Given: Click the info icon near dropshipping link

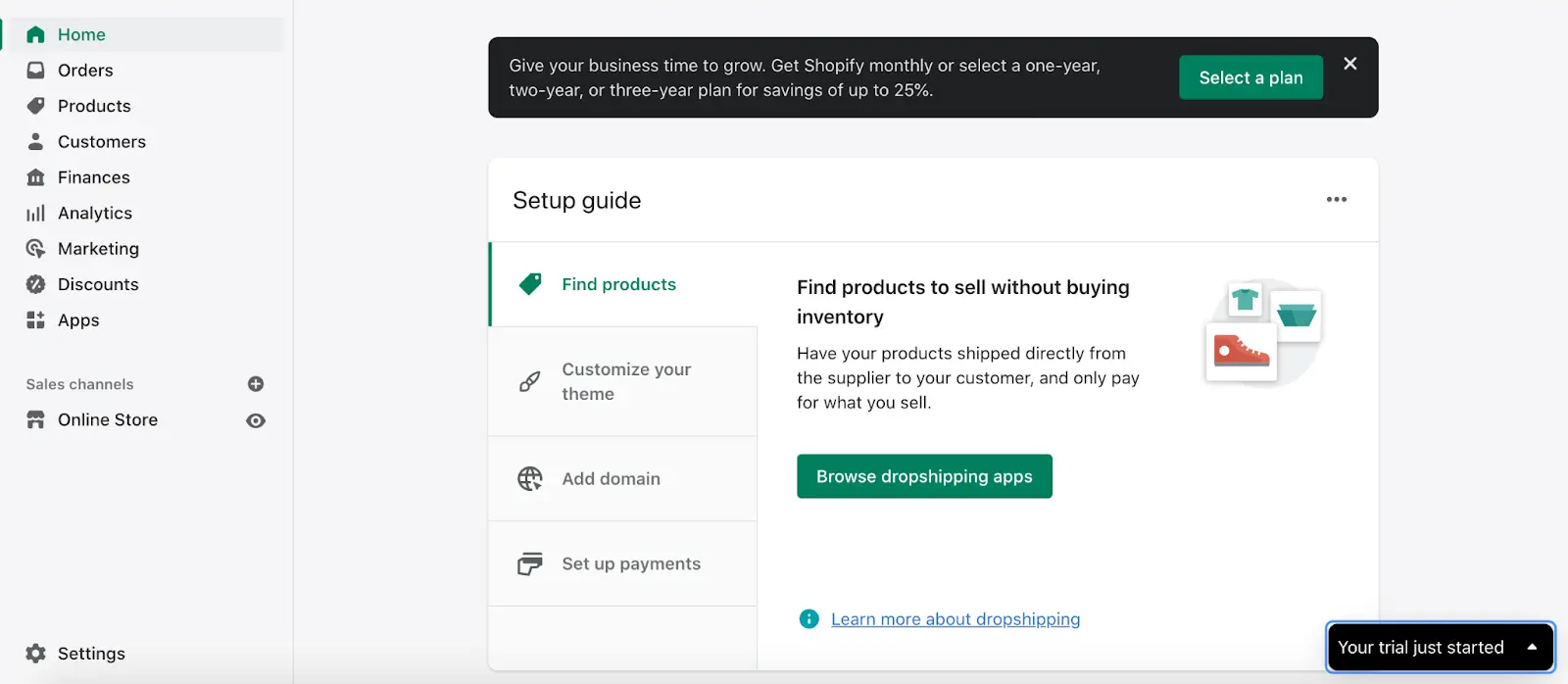Looking at the screenshot, I should tap(808, 618).
